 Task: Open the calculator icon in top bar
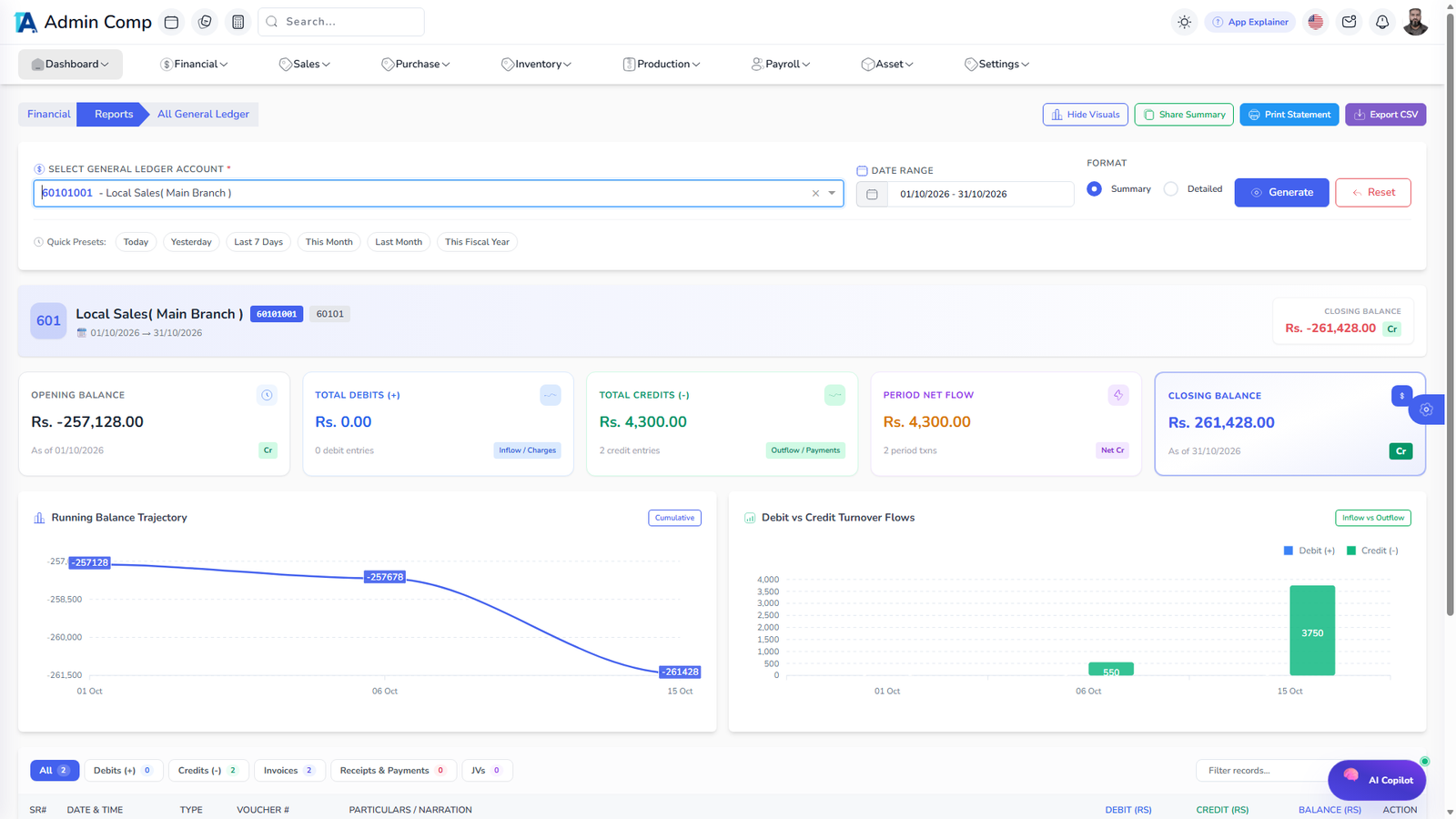(x=238, y=22)
